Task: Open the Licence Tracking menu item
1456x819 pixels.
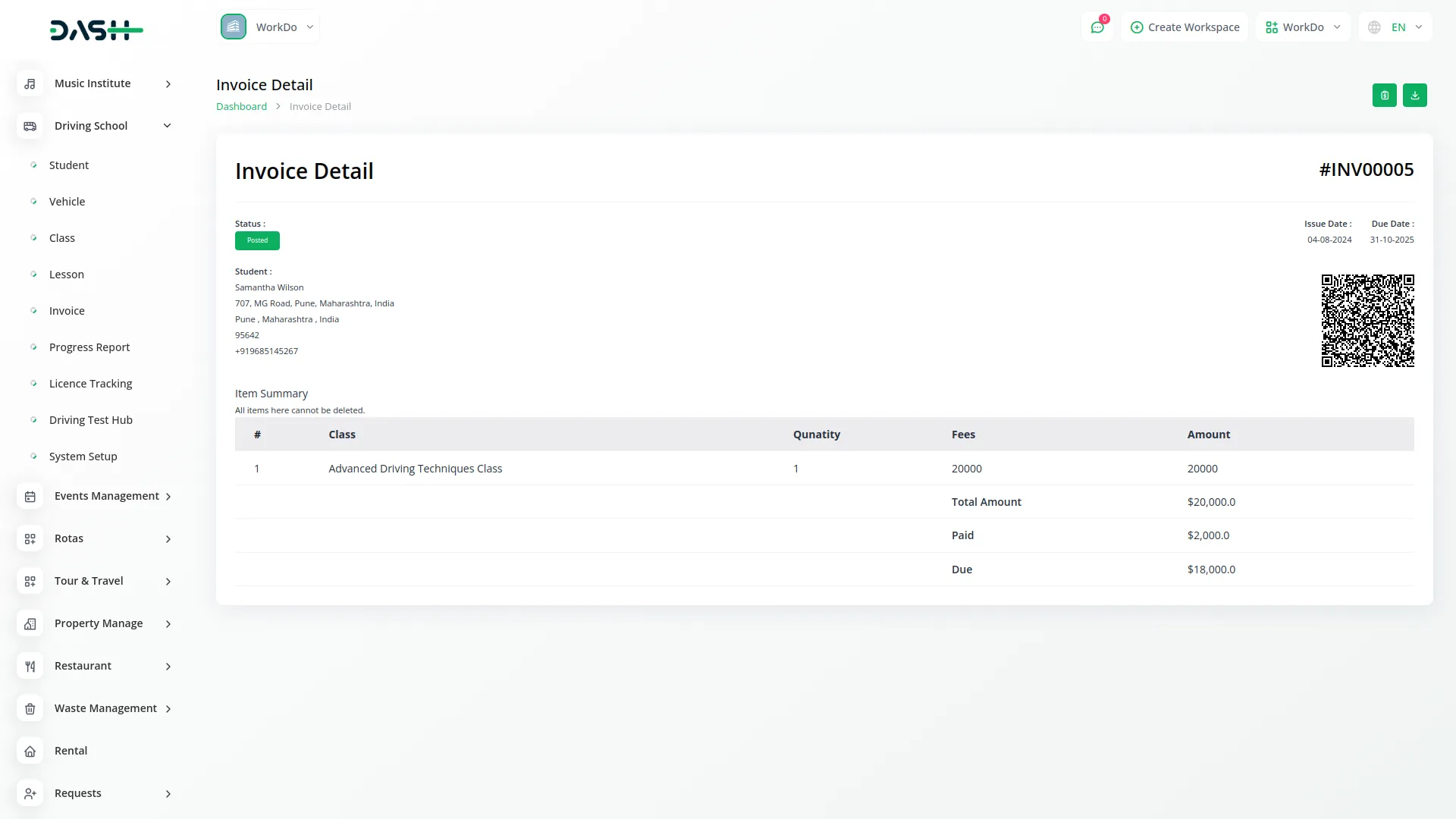Action: pos(90,384)
